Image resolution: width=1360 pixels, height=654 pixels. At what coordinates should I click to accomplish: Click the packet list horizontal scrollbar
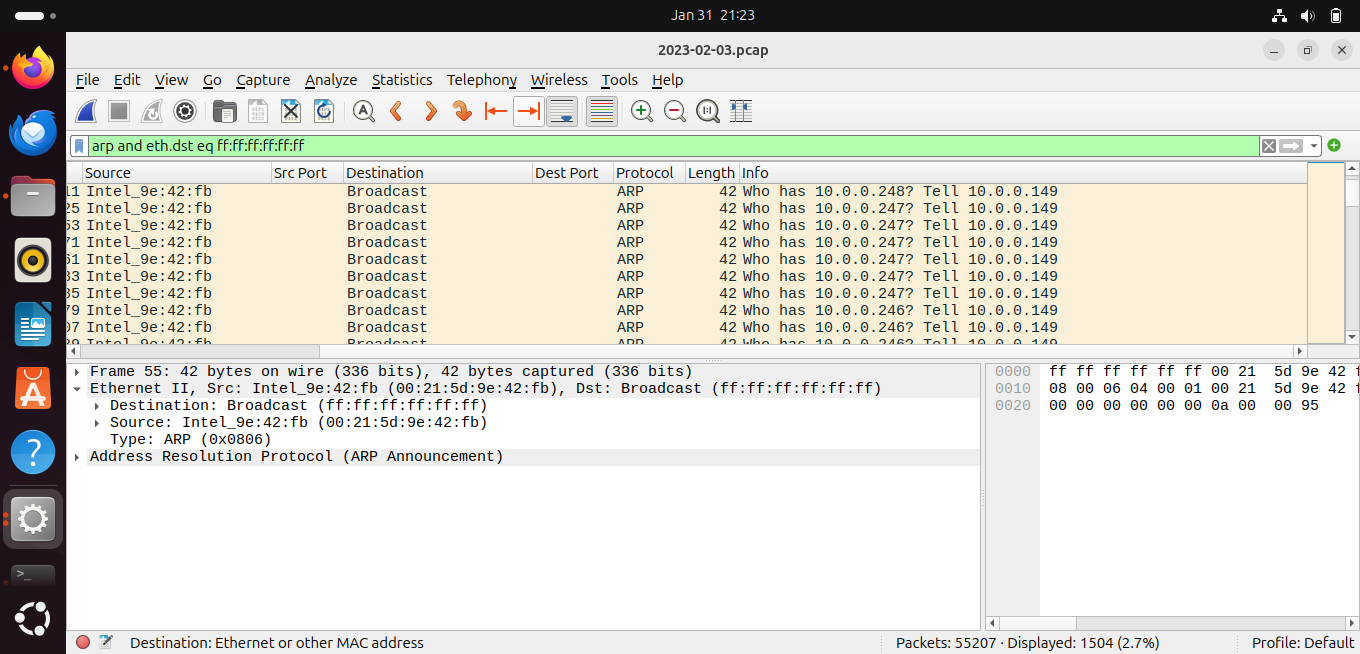[688, 352]
